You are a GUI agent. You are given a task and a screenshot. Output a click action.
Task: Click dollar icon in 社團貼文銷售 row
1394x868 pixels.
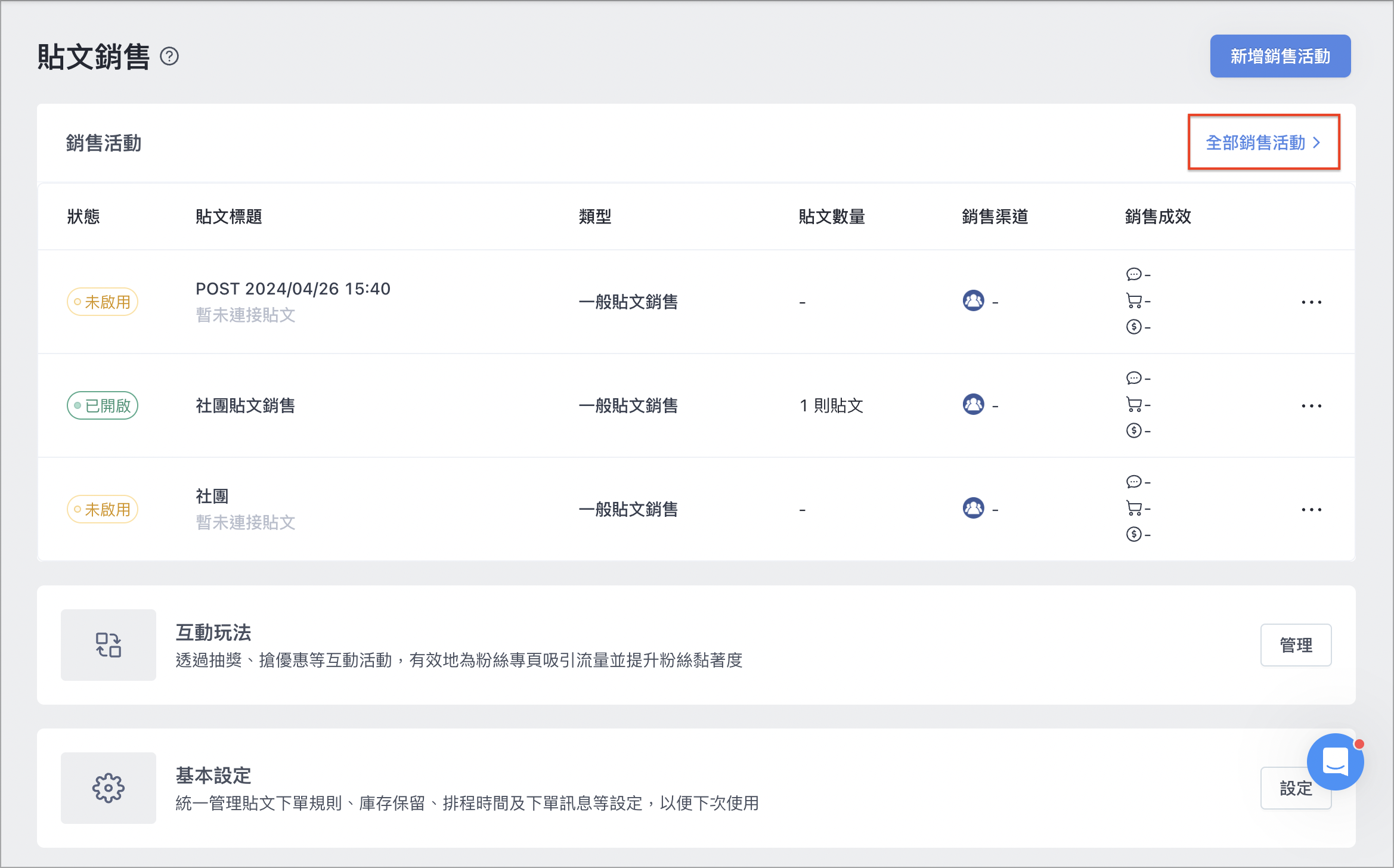click(1133, 430)
